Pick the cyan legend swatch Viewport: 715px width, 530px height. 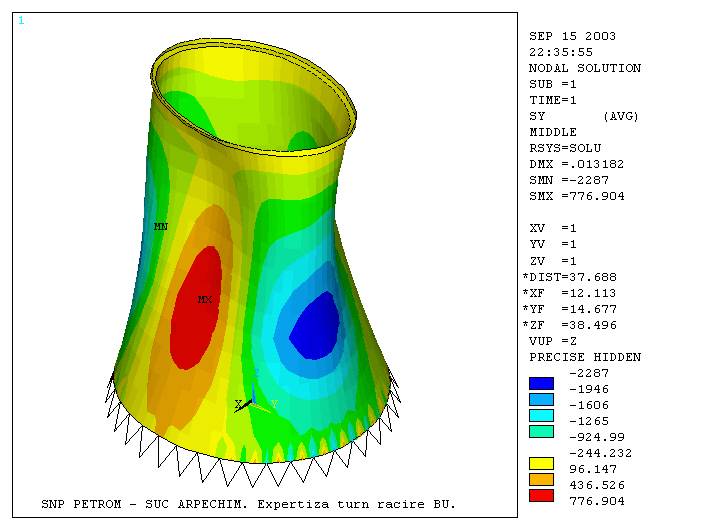coord(540,414)
